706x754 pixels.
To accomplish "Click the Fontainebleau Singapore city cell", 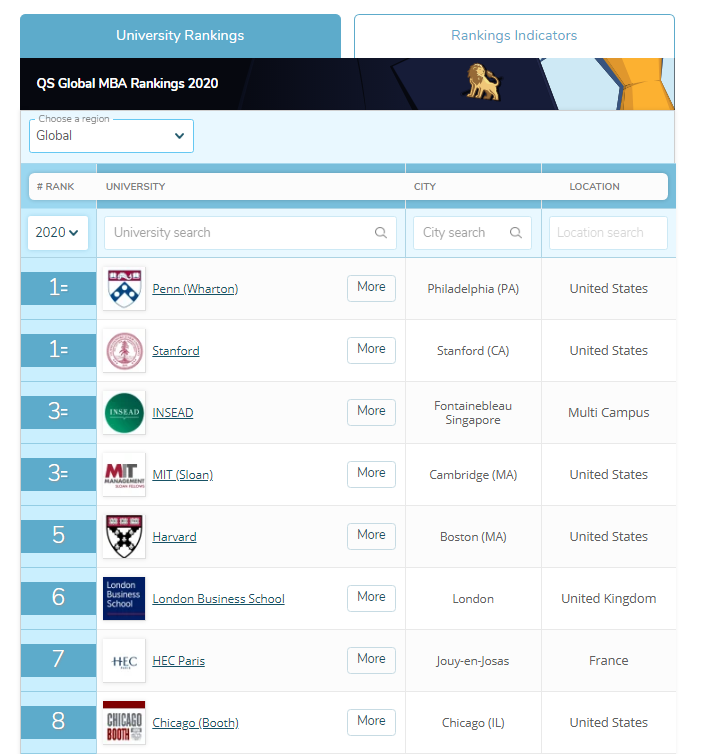I will pos(473,413).
